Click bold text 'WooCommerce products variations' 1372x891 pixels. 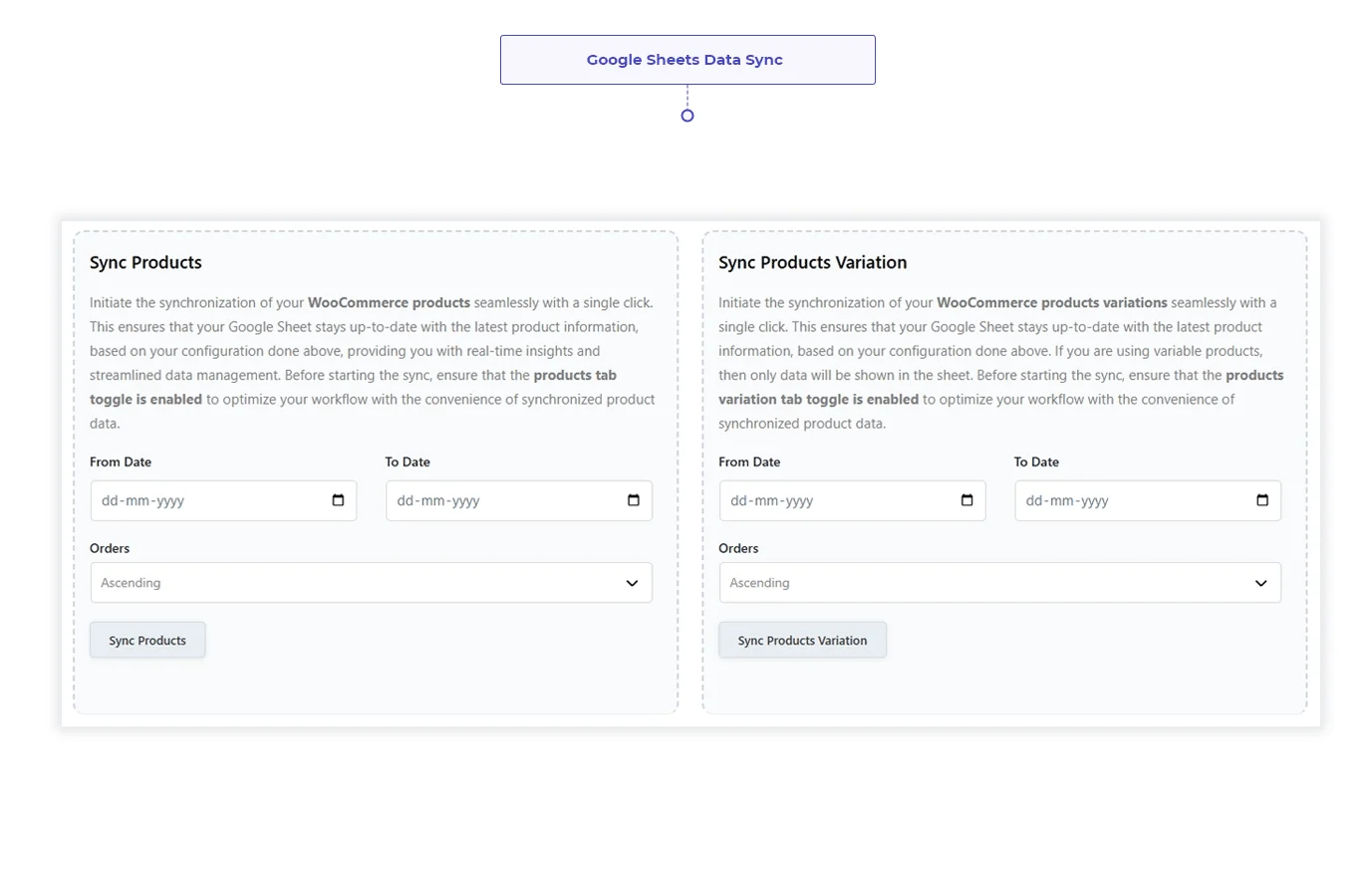(1051, 302)
